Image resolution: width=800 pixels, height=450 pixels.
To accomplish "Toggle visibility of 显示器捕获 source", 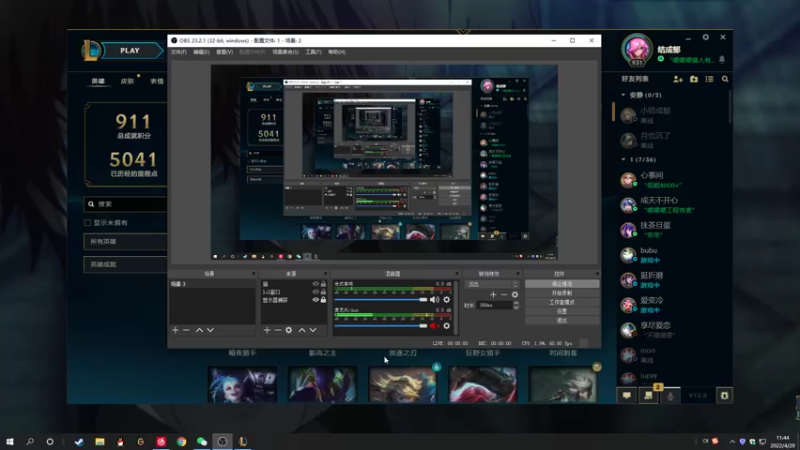I will pyautogui.click(x=315, y=300).
